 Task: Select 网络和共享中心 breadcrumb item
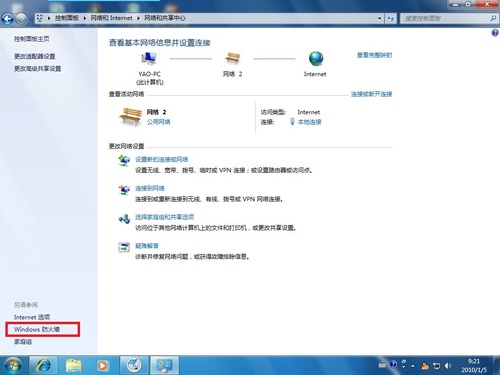point(165,18)
